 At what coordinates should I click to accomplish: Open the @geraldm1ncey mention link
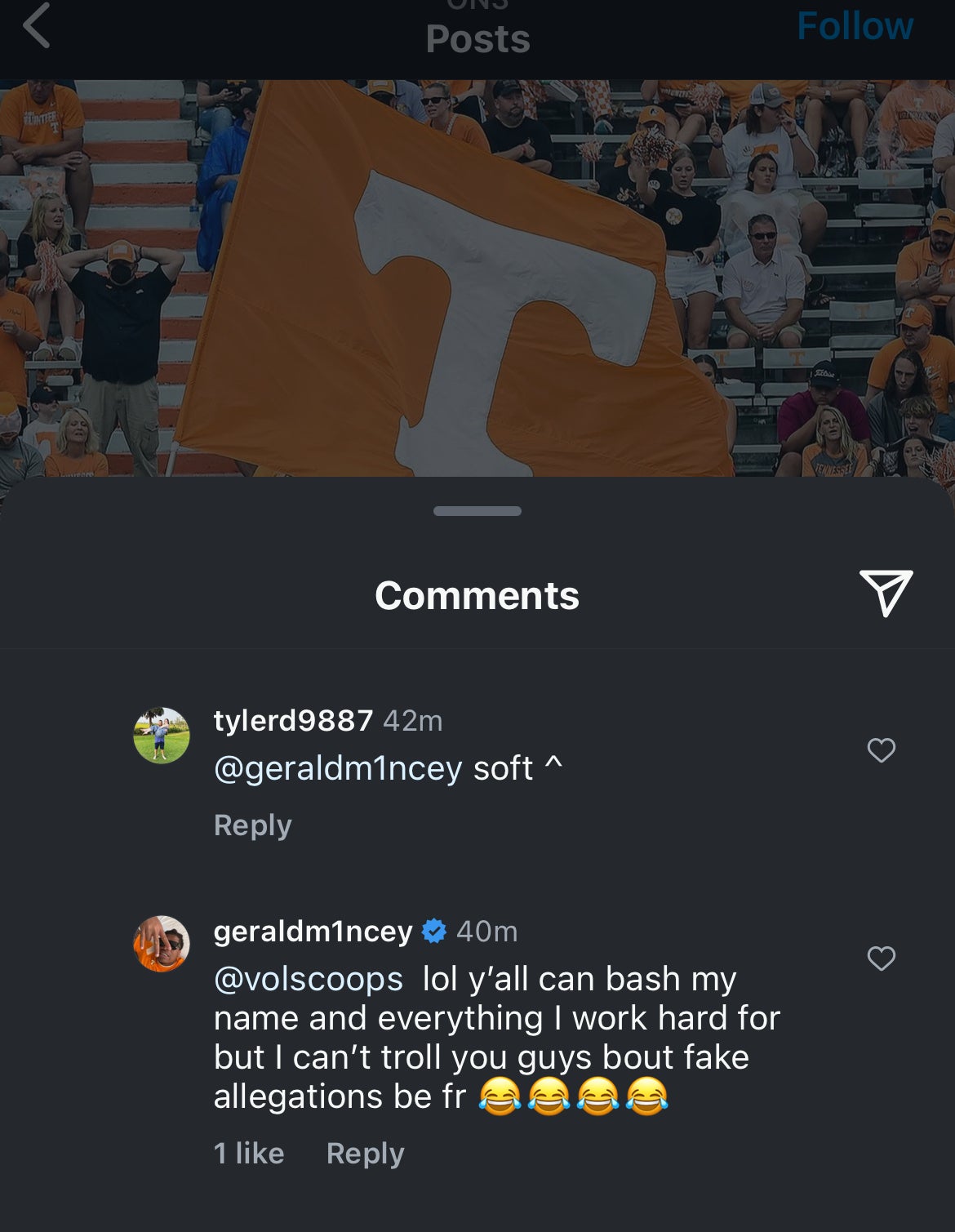338,768
